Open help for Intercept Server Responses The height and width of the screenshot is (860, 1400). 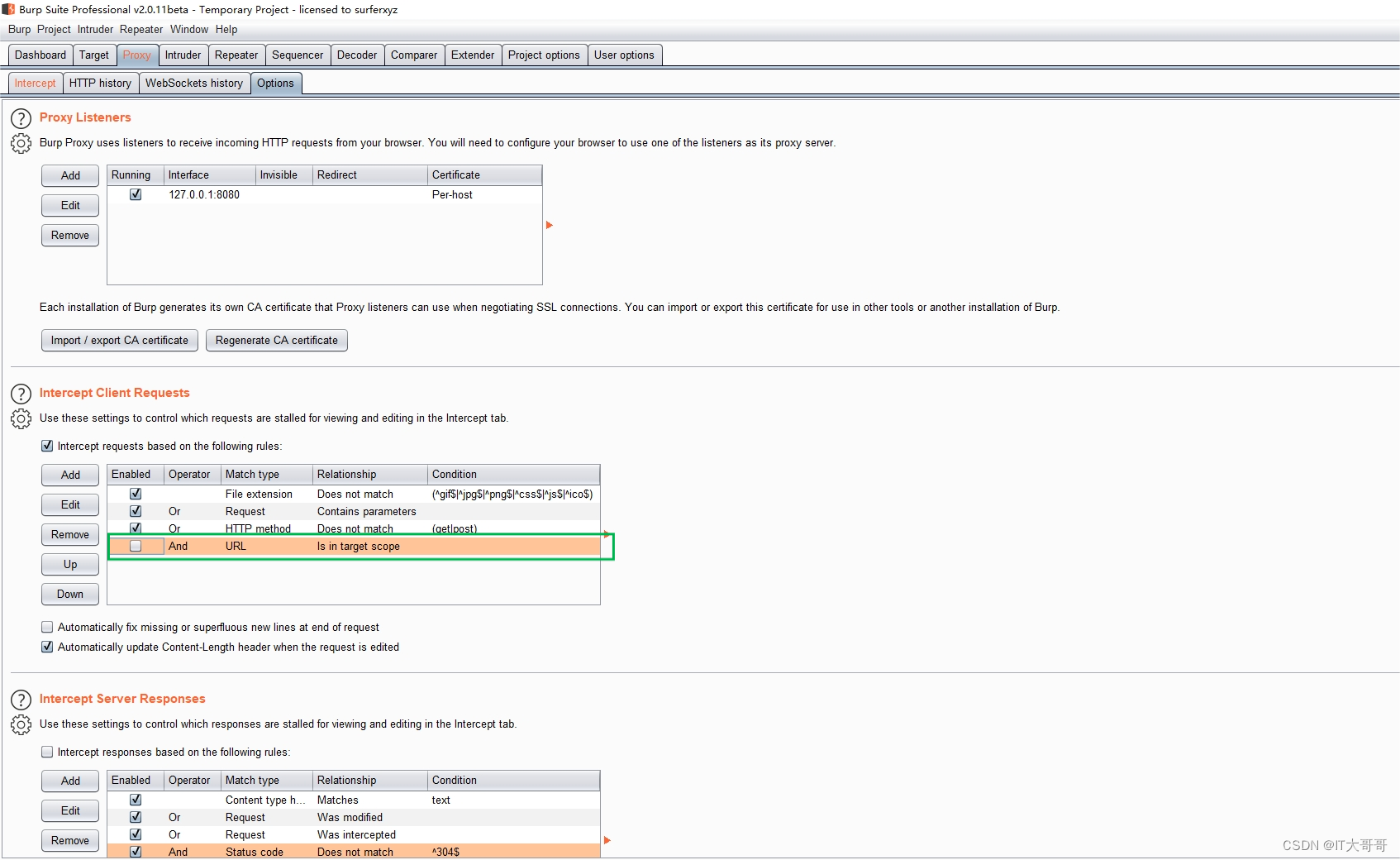click(21, 700)
